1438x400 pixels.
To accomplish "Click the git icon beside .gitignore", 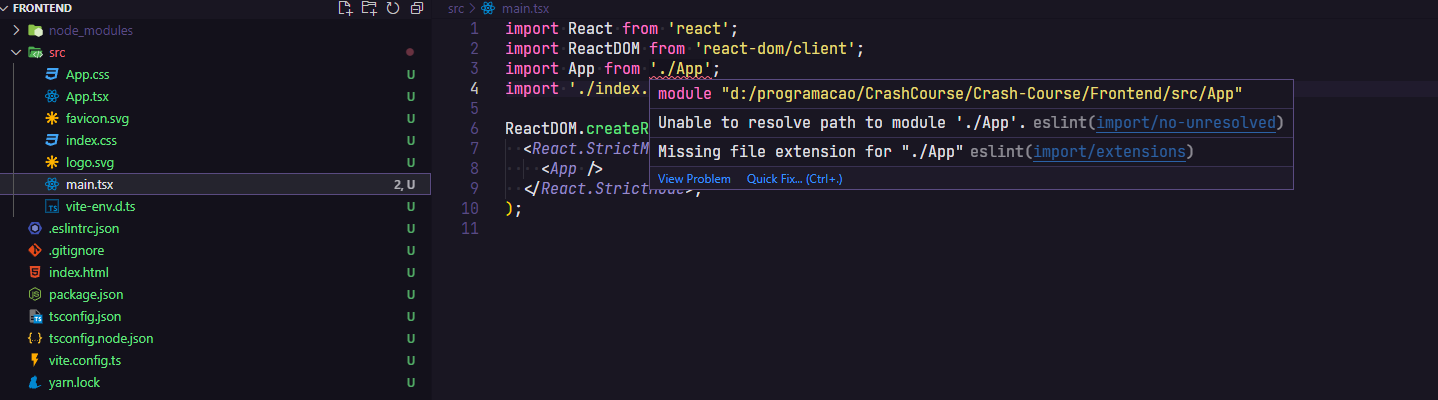I will pos(35,250).
